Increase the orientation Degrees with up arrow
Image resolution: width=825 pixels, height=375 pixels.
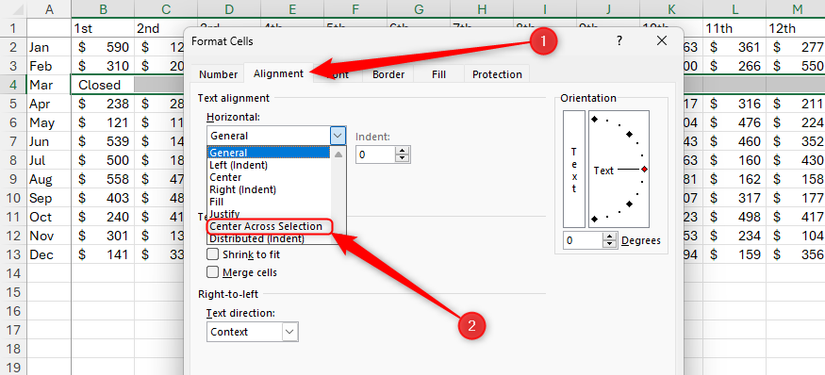tap(610, 237)
